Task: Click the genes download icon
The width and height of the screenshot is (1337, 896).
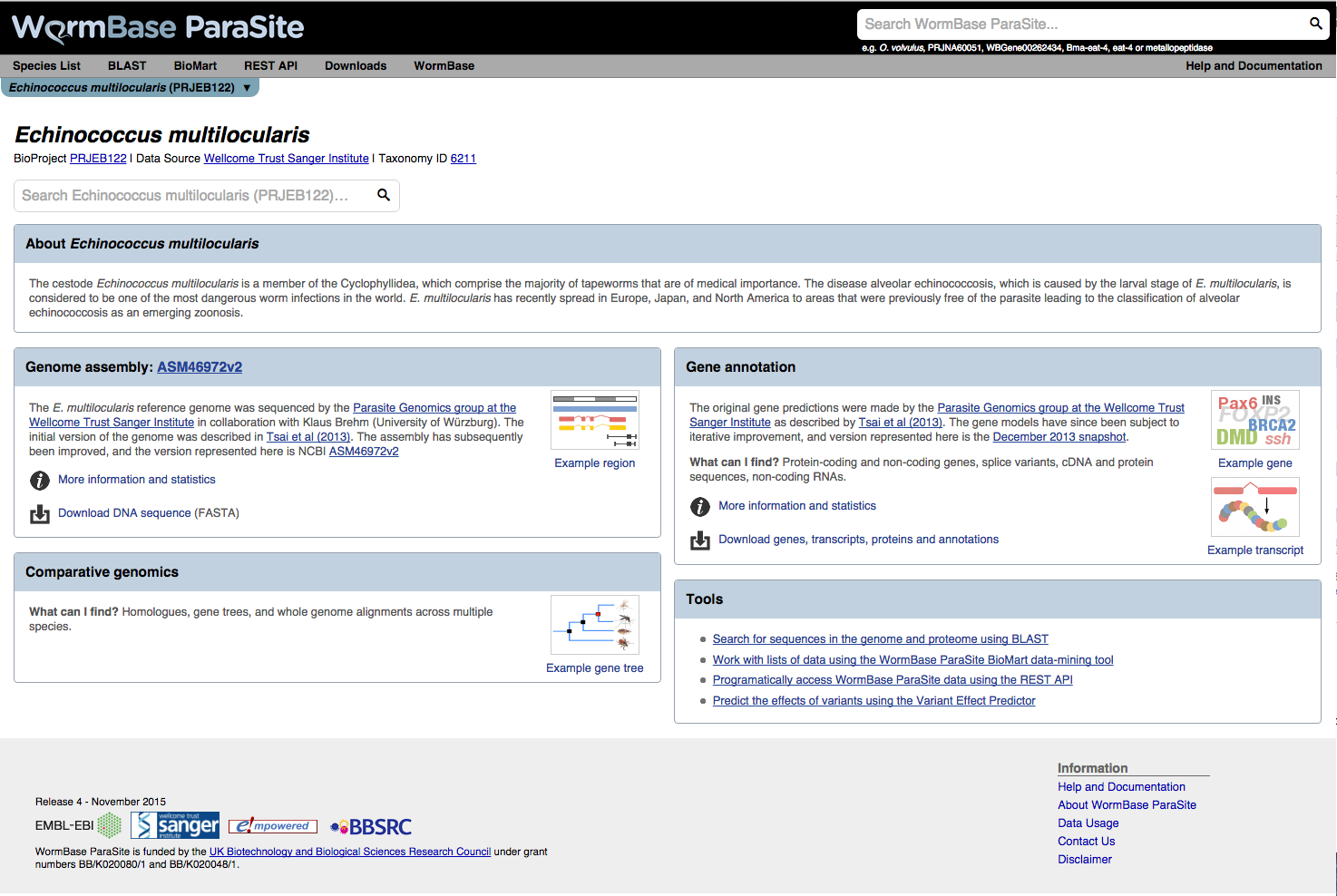Action: click(x=700, y=541)
